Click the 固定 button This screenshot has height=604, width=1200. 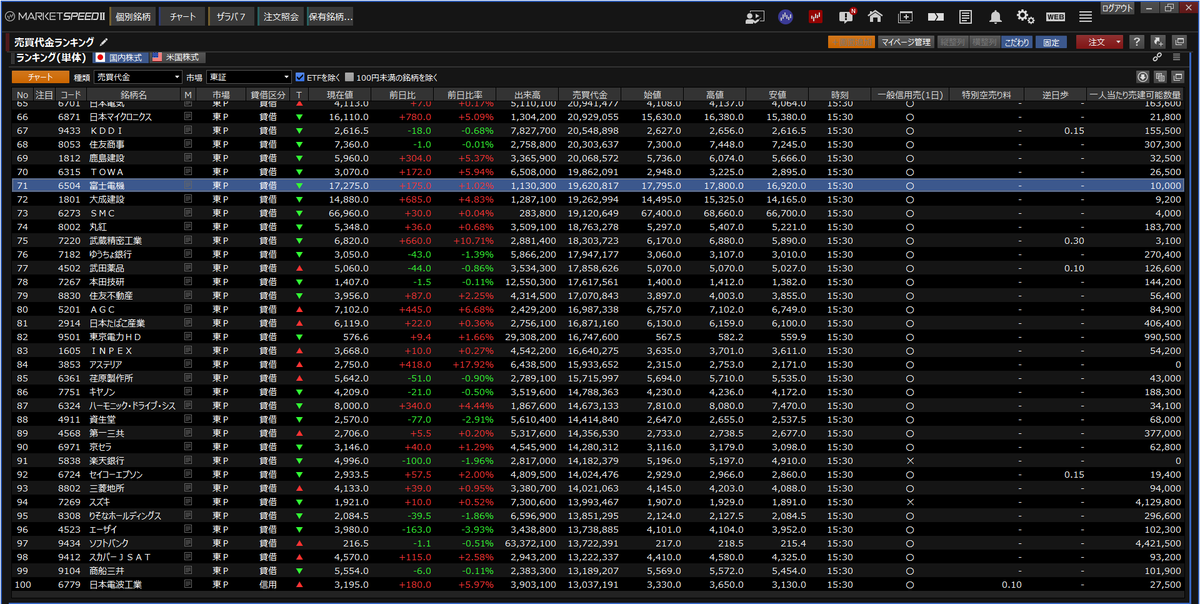(x=1050, y=42)
